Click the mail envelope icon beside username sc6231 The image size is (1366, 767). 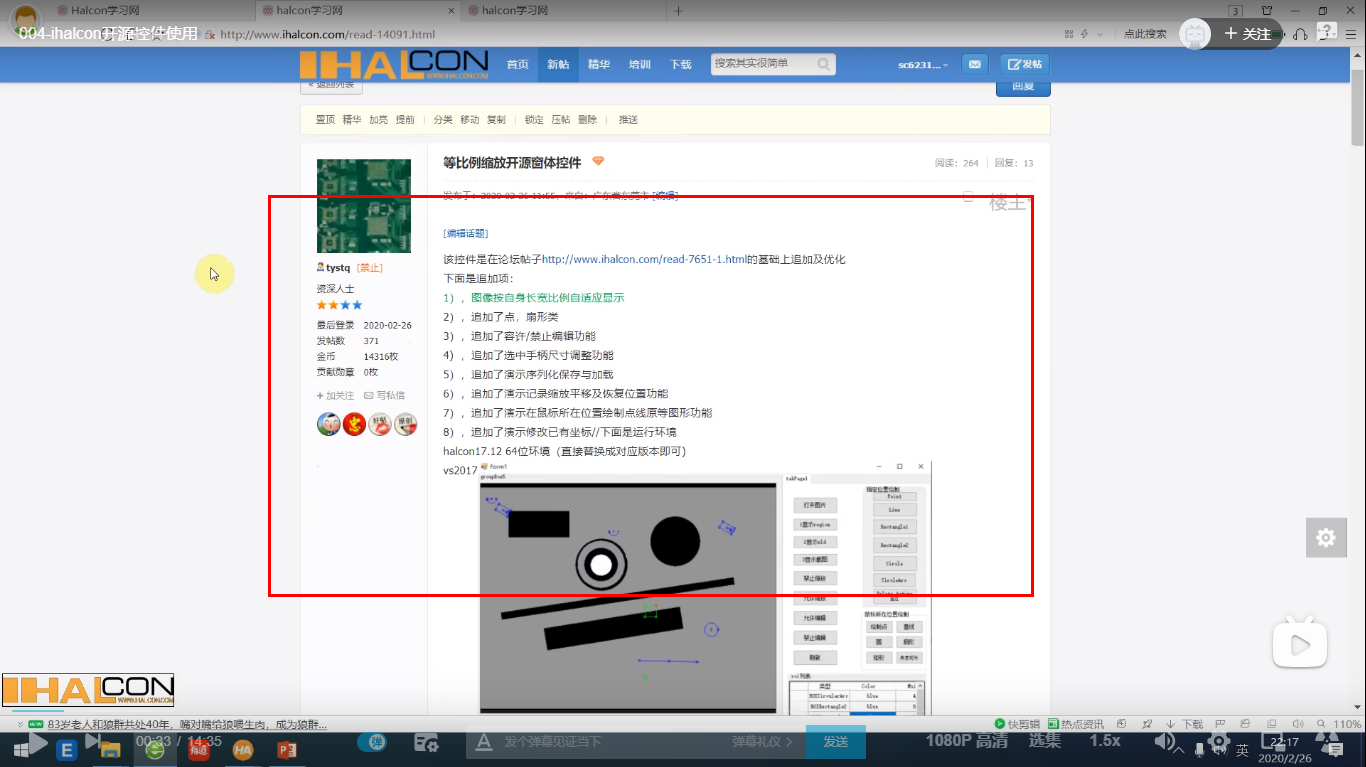[975, 64]
